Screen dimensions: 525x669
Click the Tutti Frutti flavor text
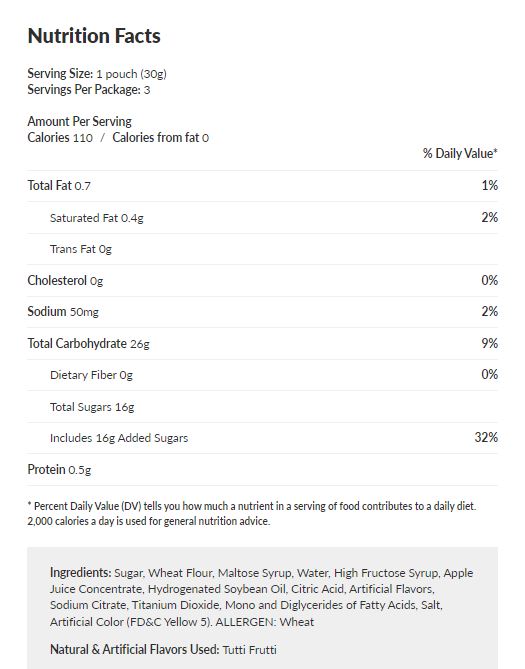coord(250,650)
